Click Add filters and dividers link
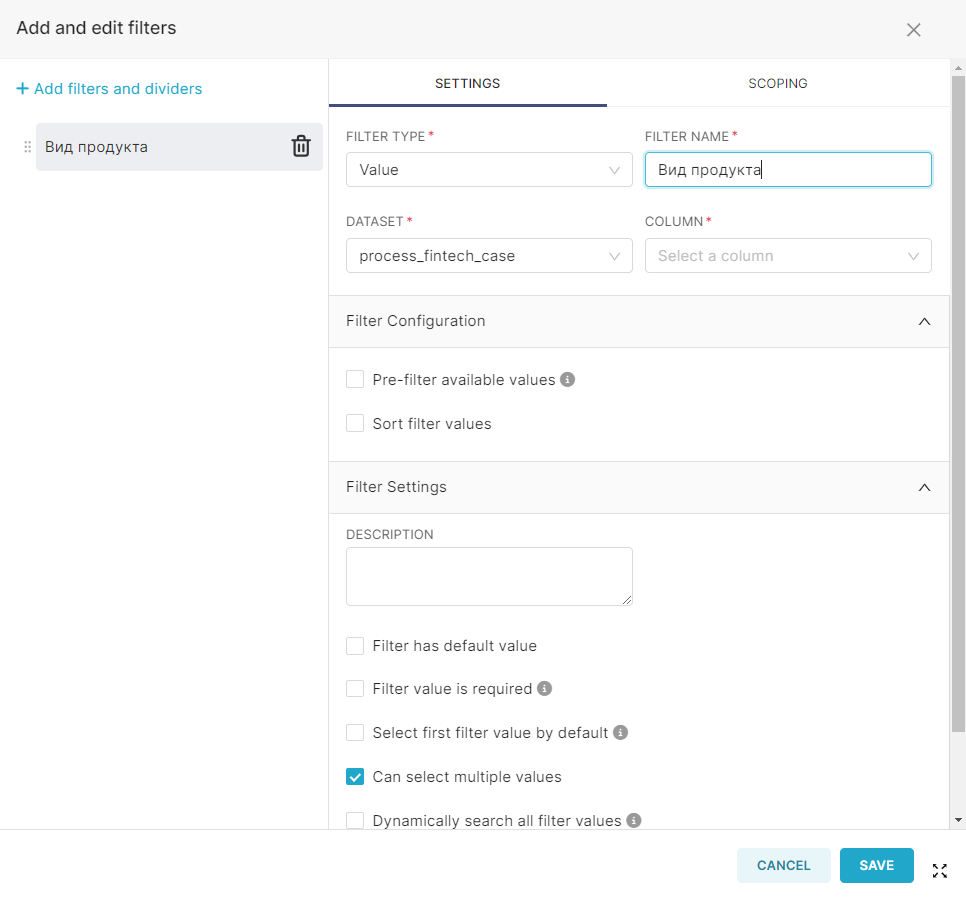This screenshot has width=966, height=899. (x=109, y=89)
